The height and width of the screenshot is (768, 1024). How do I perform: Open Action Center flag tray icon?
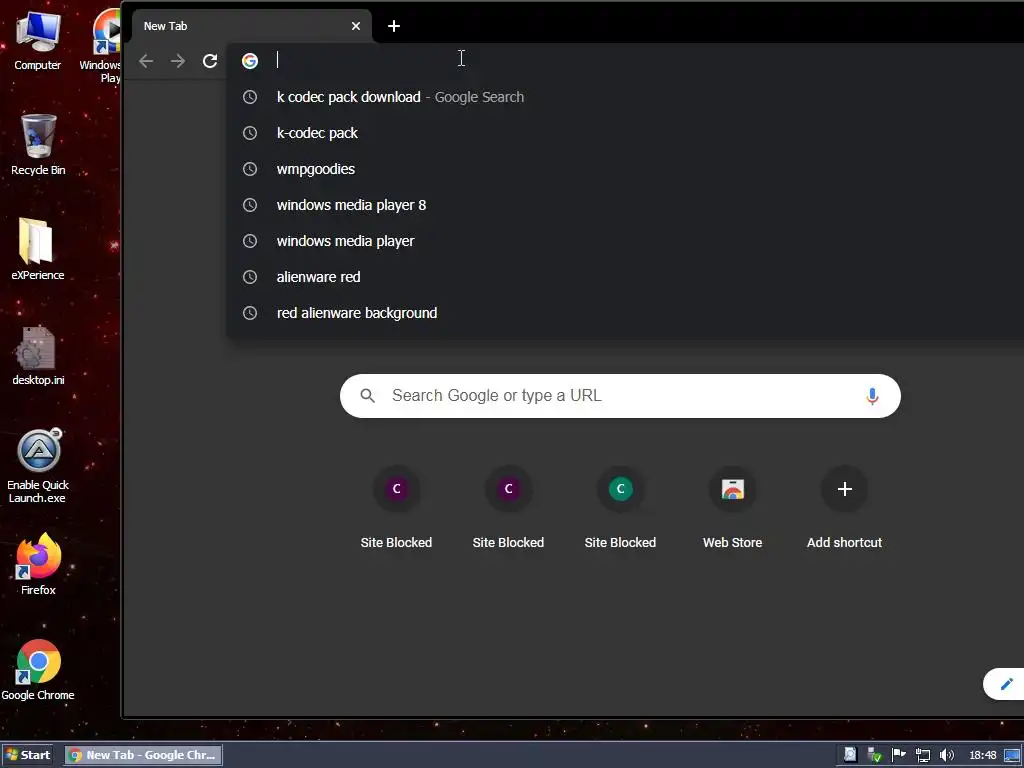899,755
